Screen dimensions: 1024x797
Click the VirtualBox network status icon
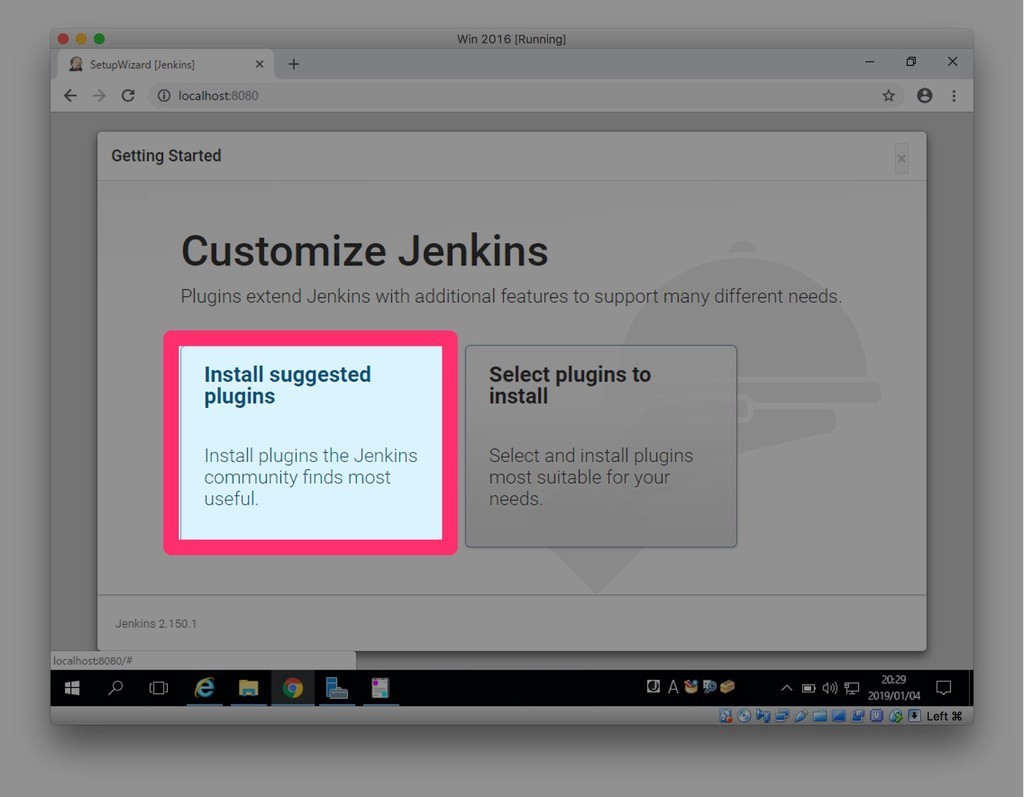point(782,716)
